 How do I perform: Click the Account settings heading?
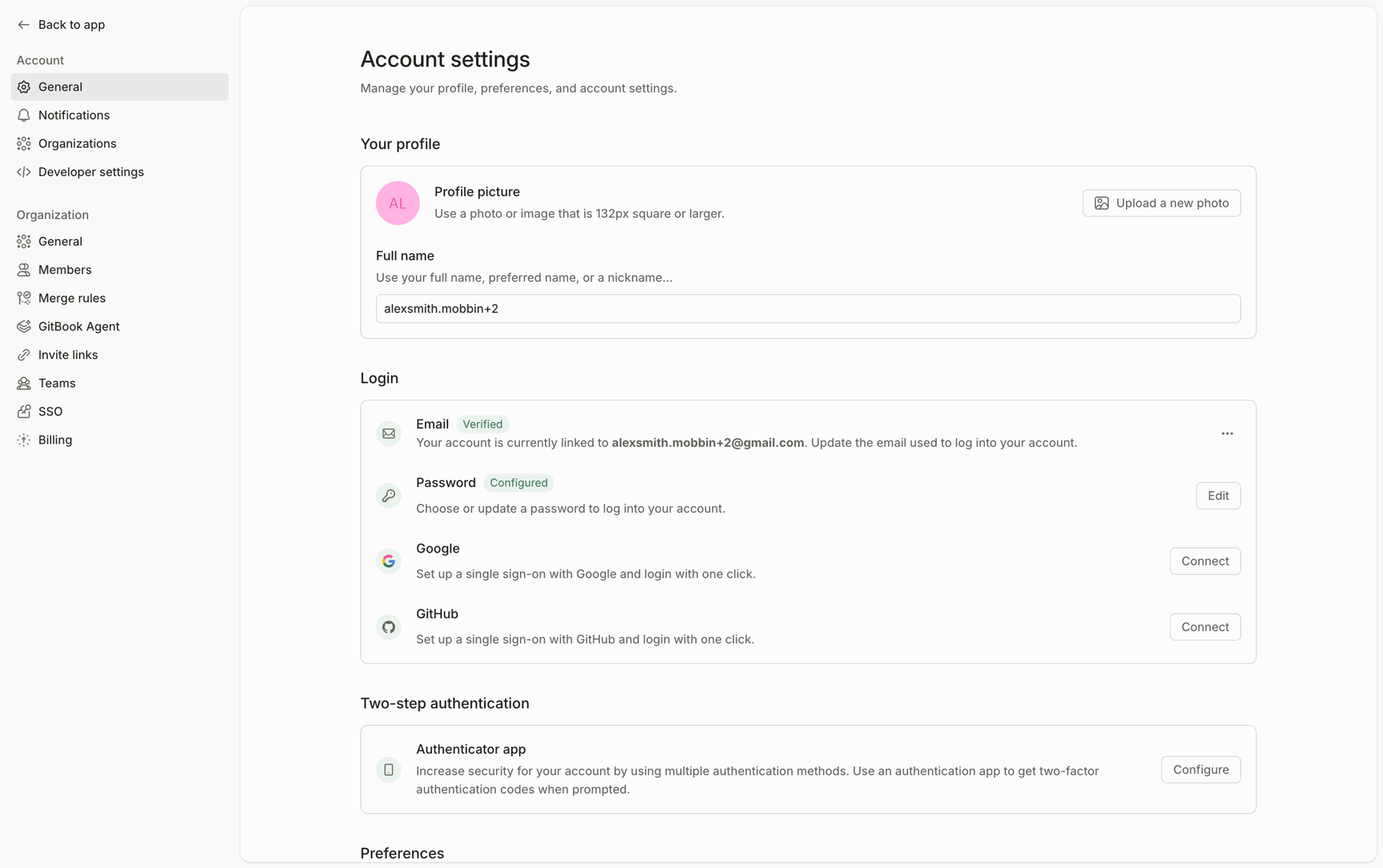(445, 59)
